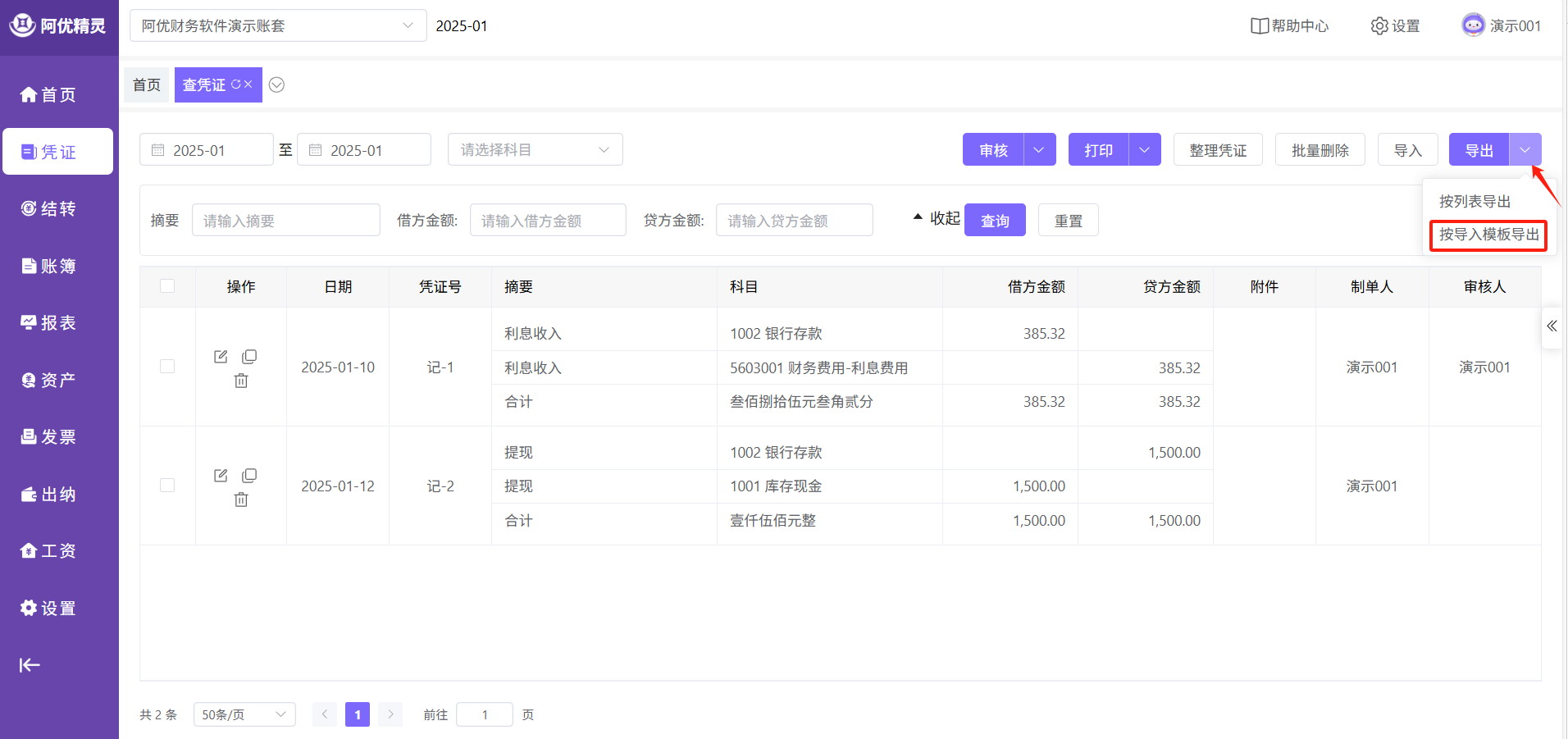The image size is (1568, 739).
Task: Open the 请选择科目 subject dropdown
Action: [535, 150]
